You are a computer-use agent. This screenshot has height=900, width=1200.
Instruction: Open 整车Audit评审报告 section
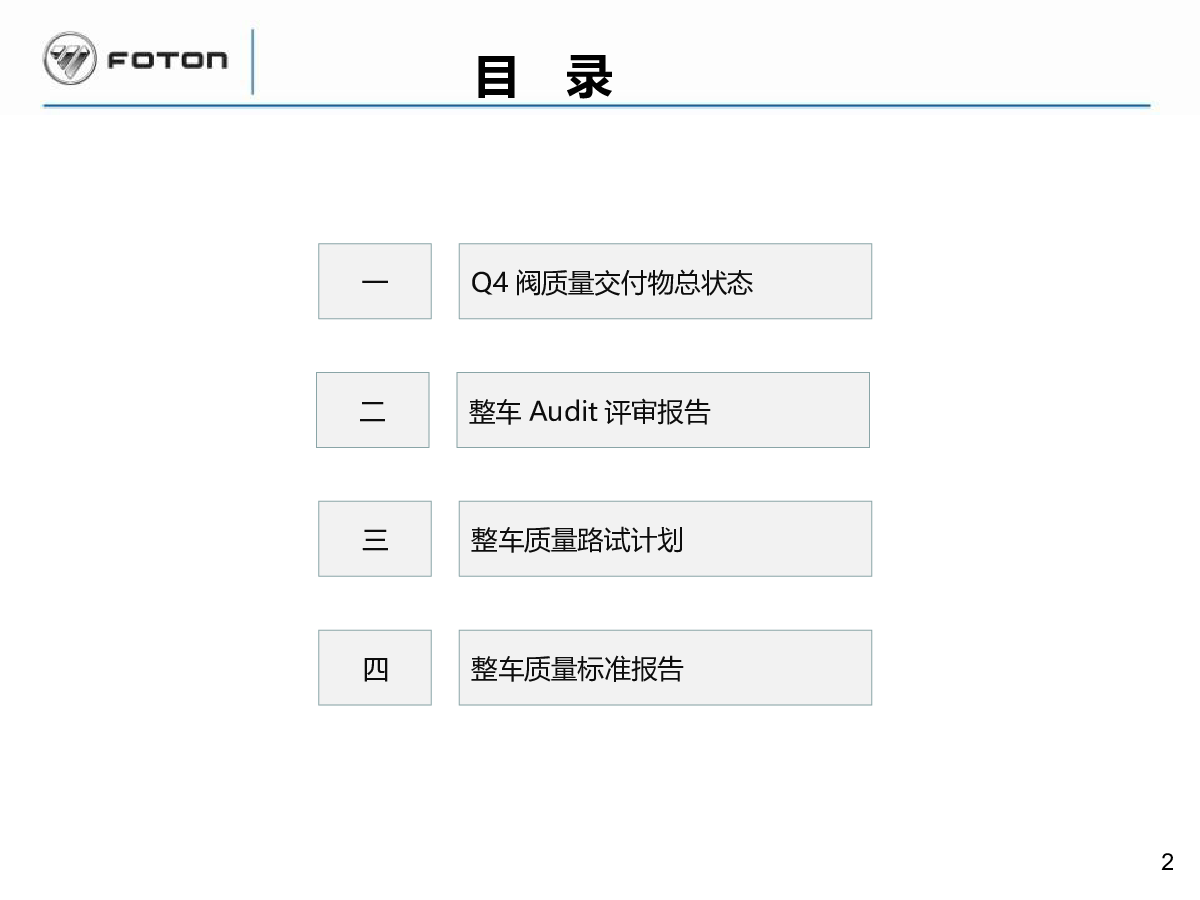663,410
